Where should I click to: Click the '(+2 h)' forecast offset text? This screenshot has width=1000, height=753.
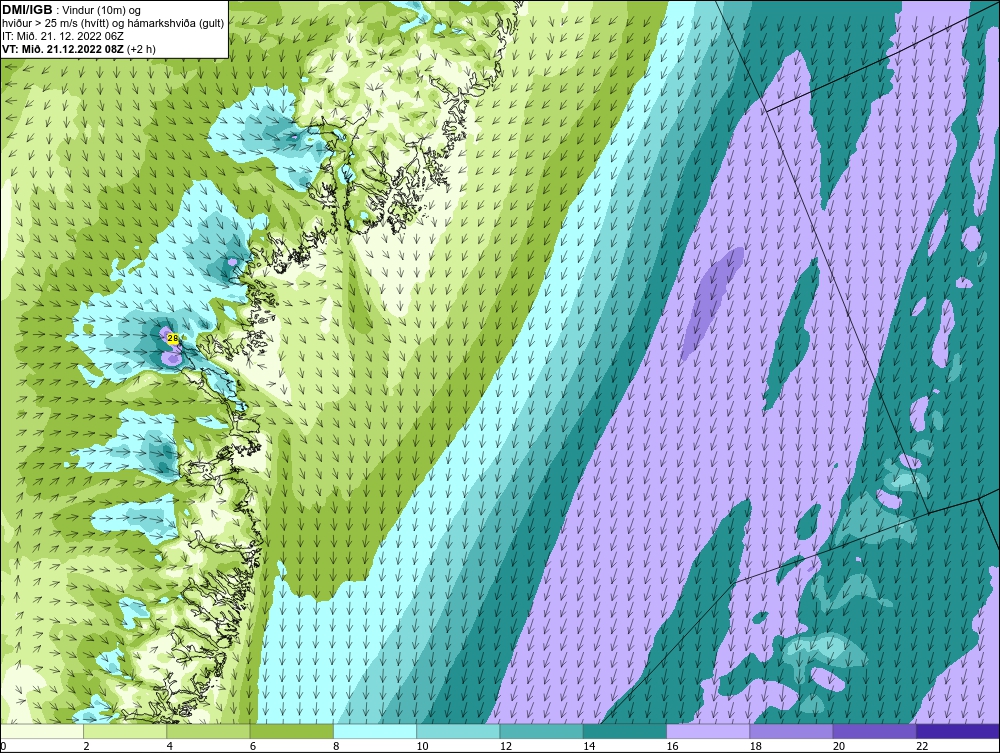(x=142, y=48)
